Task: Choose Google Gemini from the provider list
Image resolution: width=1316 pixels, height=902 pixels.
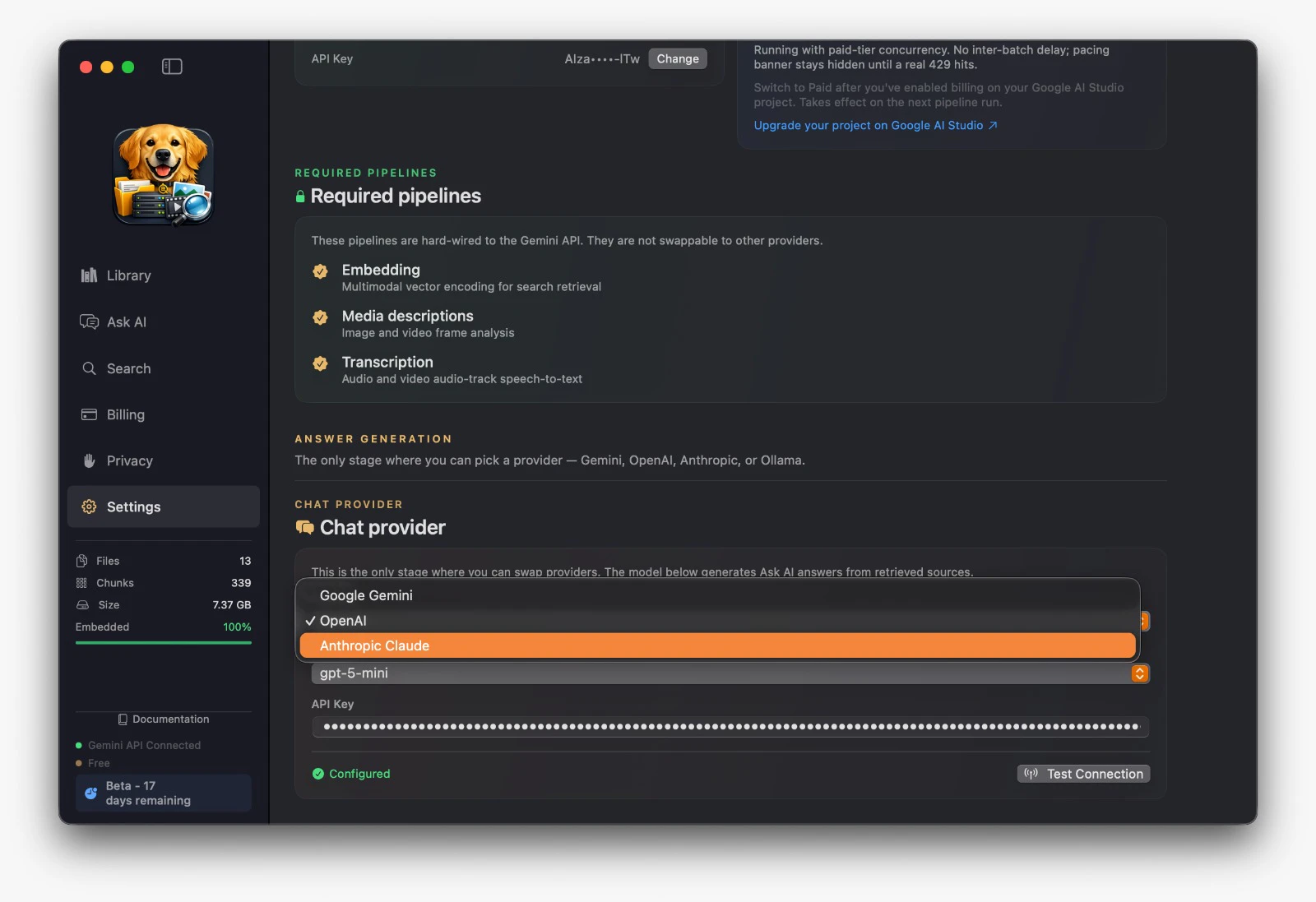Action: (717, 595)
